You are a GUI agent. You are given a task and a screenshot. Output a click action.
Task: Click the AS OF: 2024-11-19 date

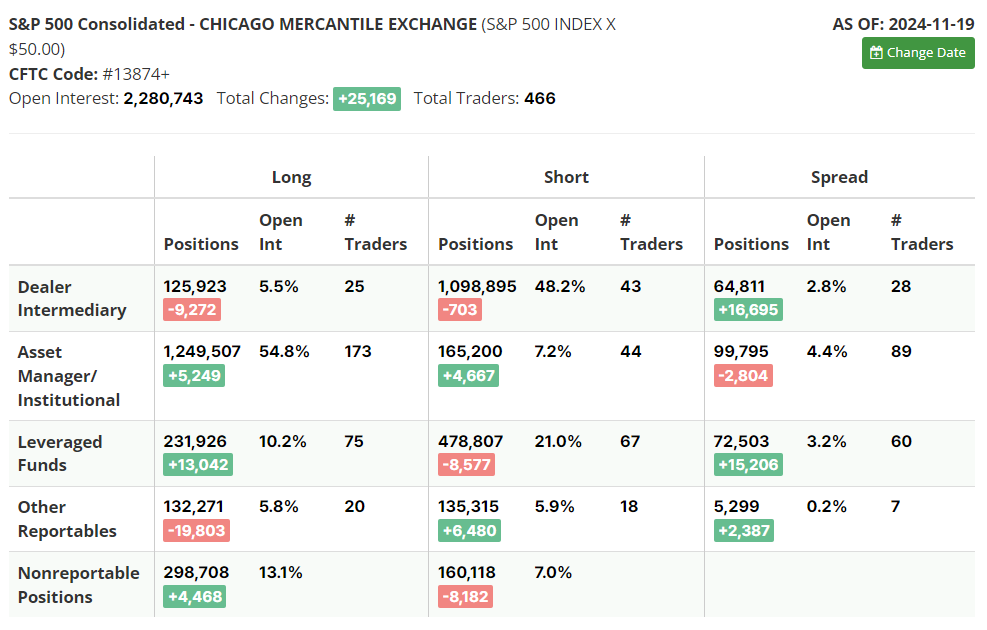tap(903, 25)
